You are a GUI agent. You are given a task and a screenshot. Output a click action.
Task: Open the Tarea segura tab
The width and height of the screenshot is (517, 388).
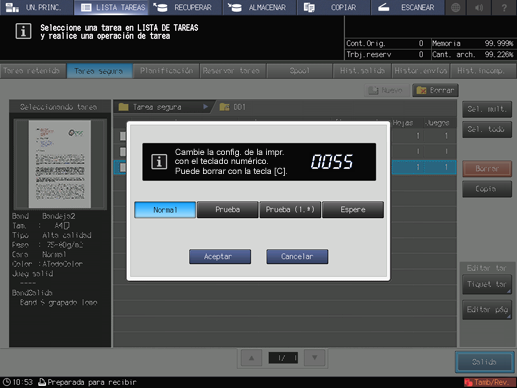click(99, 71)
